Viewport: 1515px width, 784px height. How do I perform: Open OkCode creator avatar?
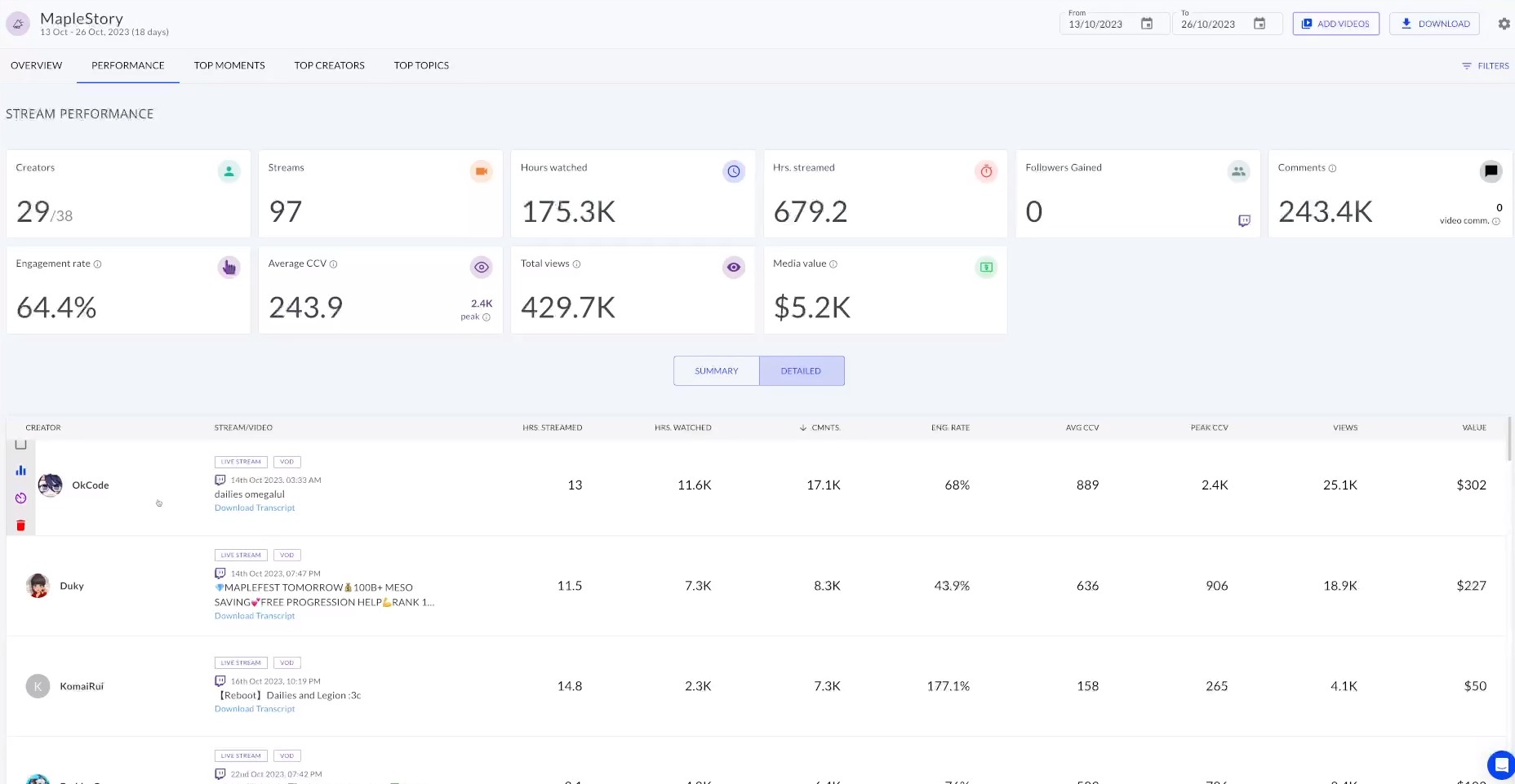click(x=51, y=485)
